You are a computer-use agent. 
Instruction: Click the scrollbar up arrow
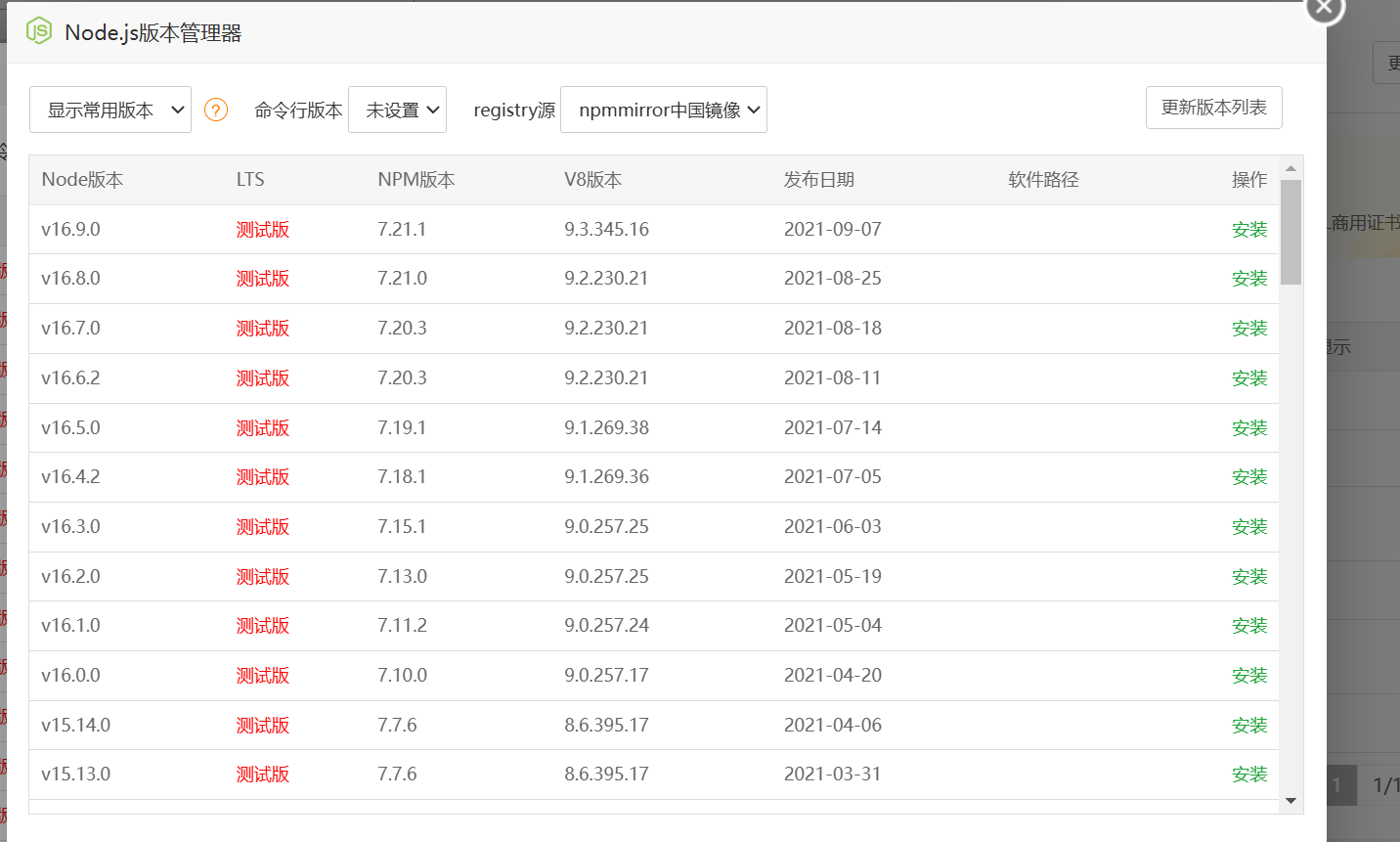(1291, 168)
